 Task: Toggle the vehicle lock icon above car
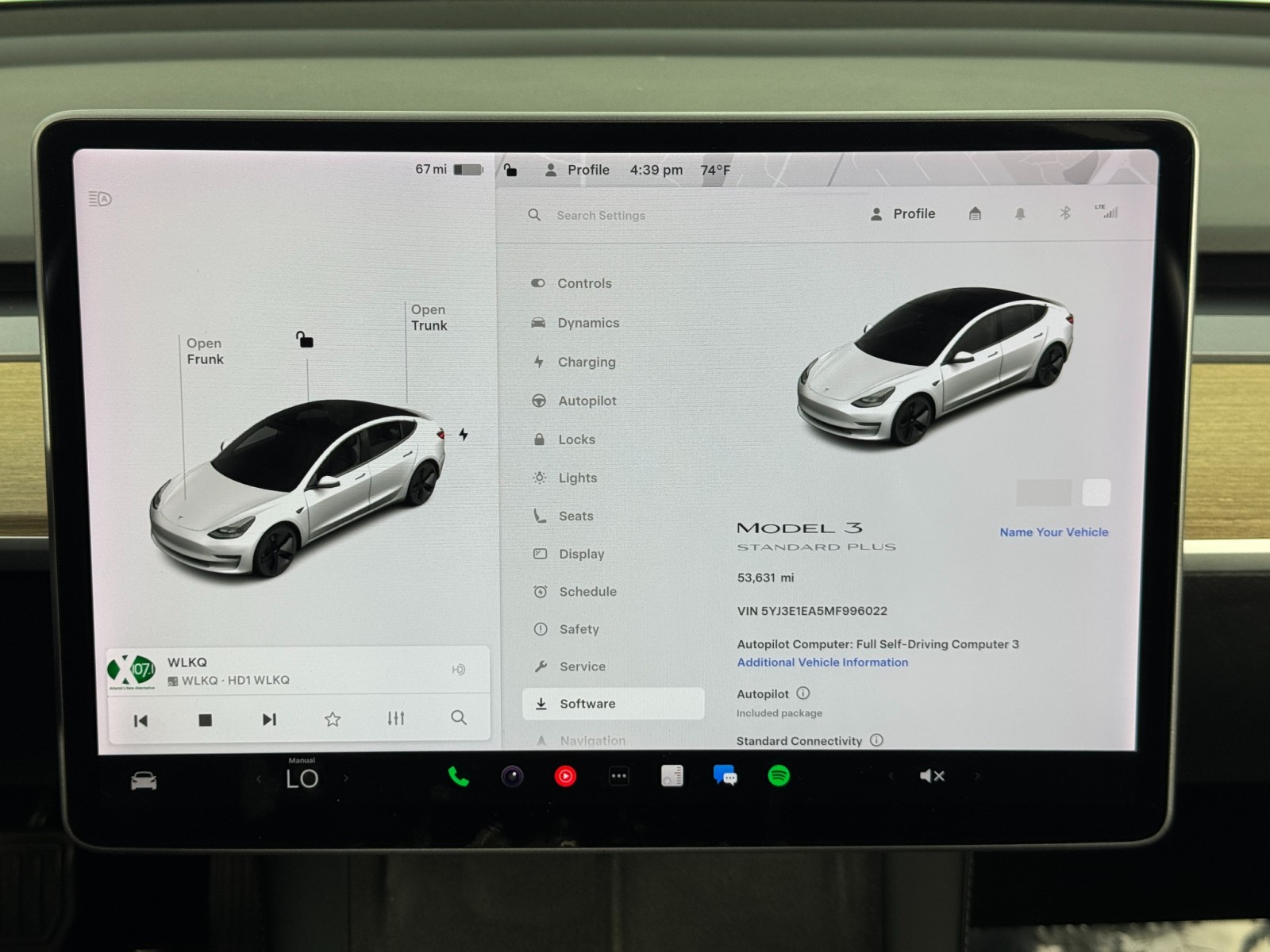305,340
